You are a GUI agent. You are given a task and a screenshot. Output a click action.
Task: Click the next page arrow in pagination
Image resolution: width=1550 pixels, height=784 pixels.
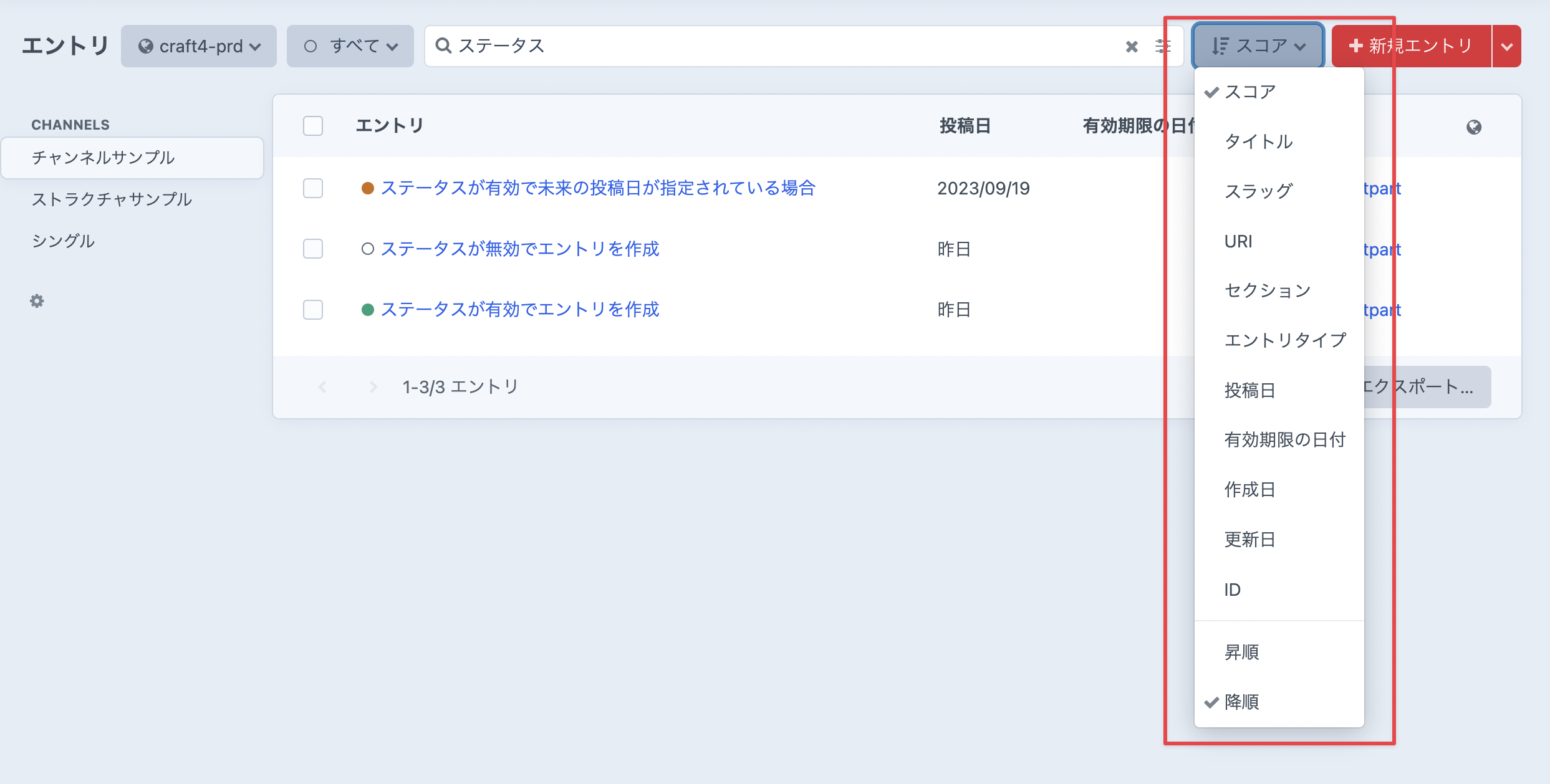click(x=373, y=386)
